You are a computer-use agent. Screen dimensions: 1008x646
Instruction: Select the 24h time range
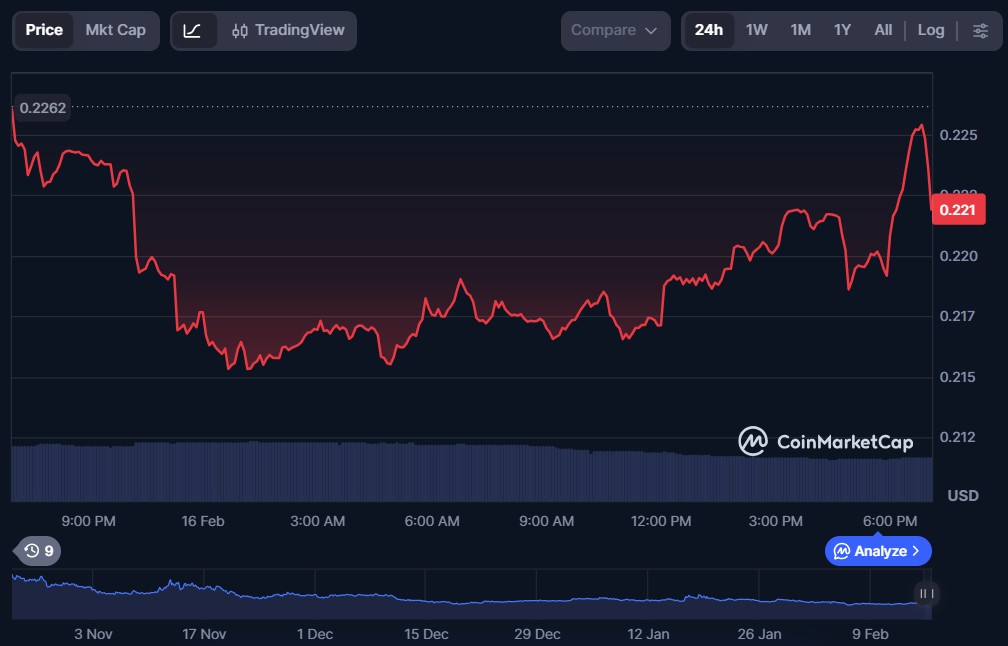(x=709, y=30)
